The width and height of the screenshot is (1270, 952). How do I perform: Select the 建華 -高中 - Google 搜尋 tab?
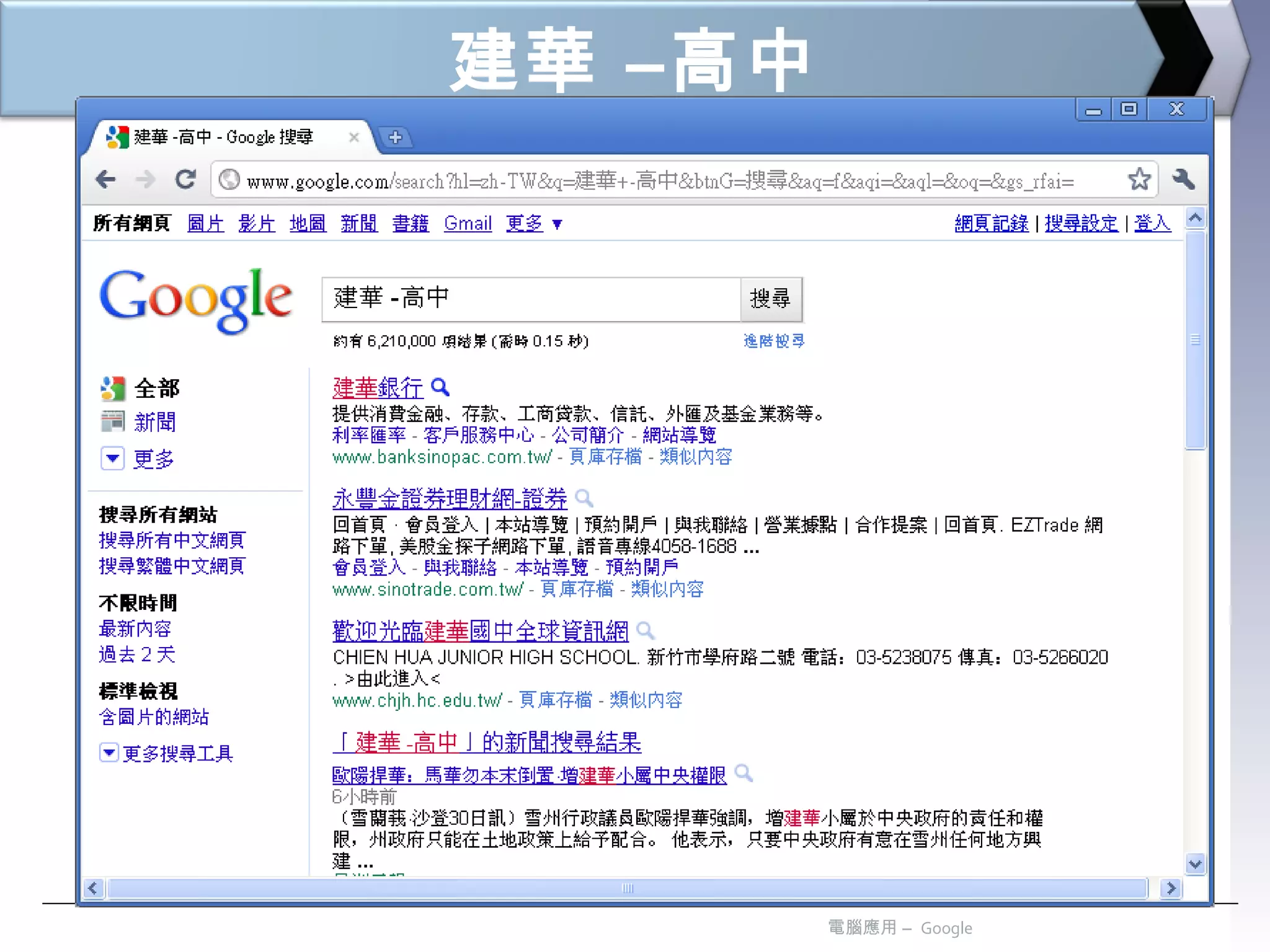(x=229, y=137)
